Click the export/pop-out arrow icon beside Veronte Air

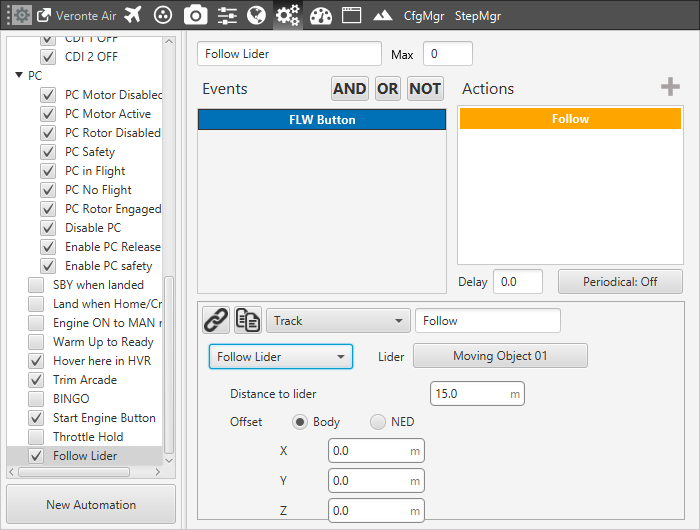pyautogui.click(x=44, y=16)
